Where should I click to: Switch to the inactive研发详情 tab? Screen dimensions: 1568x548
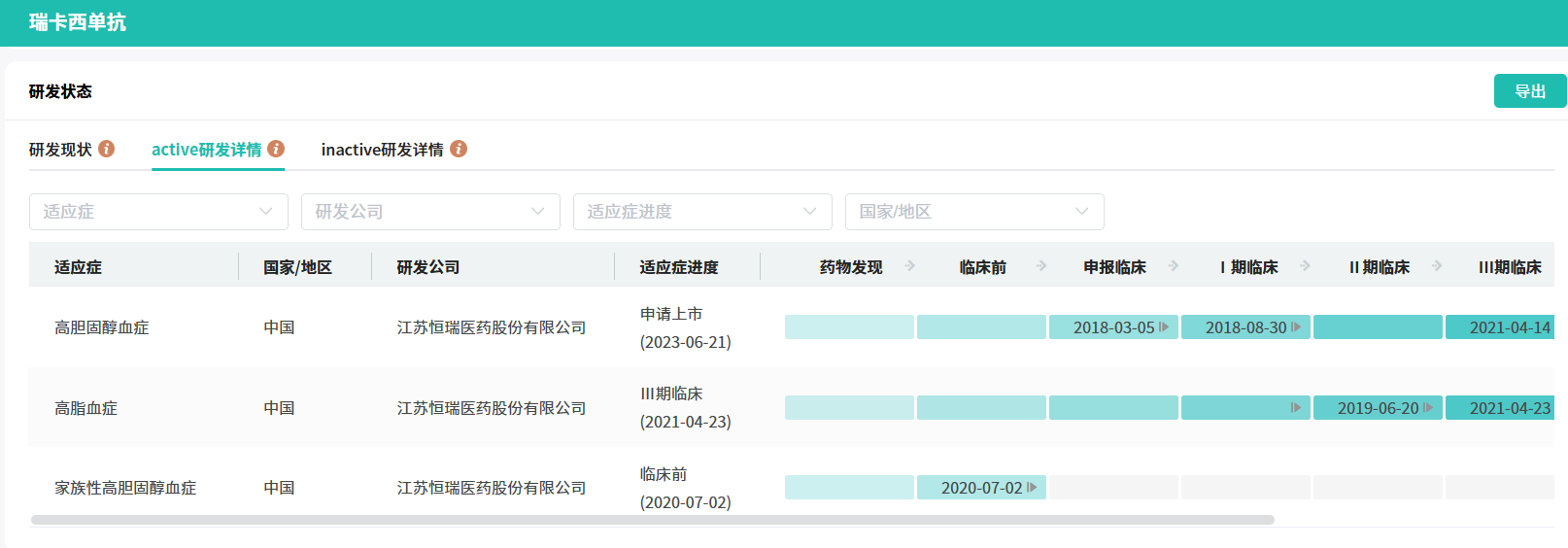[382, 150]
